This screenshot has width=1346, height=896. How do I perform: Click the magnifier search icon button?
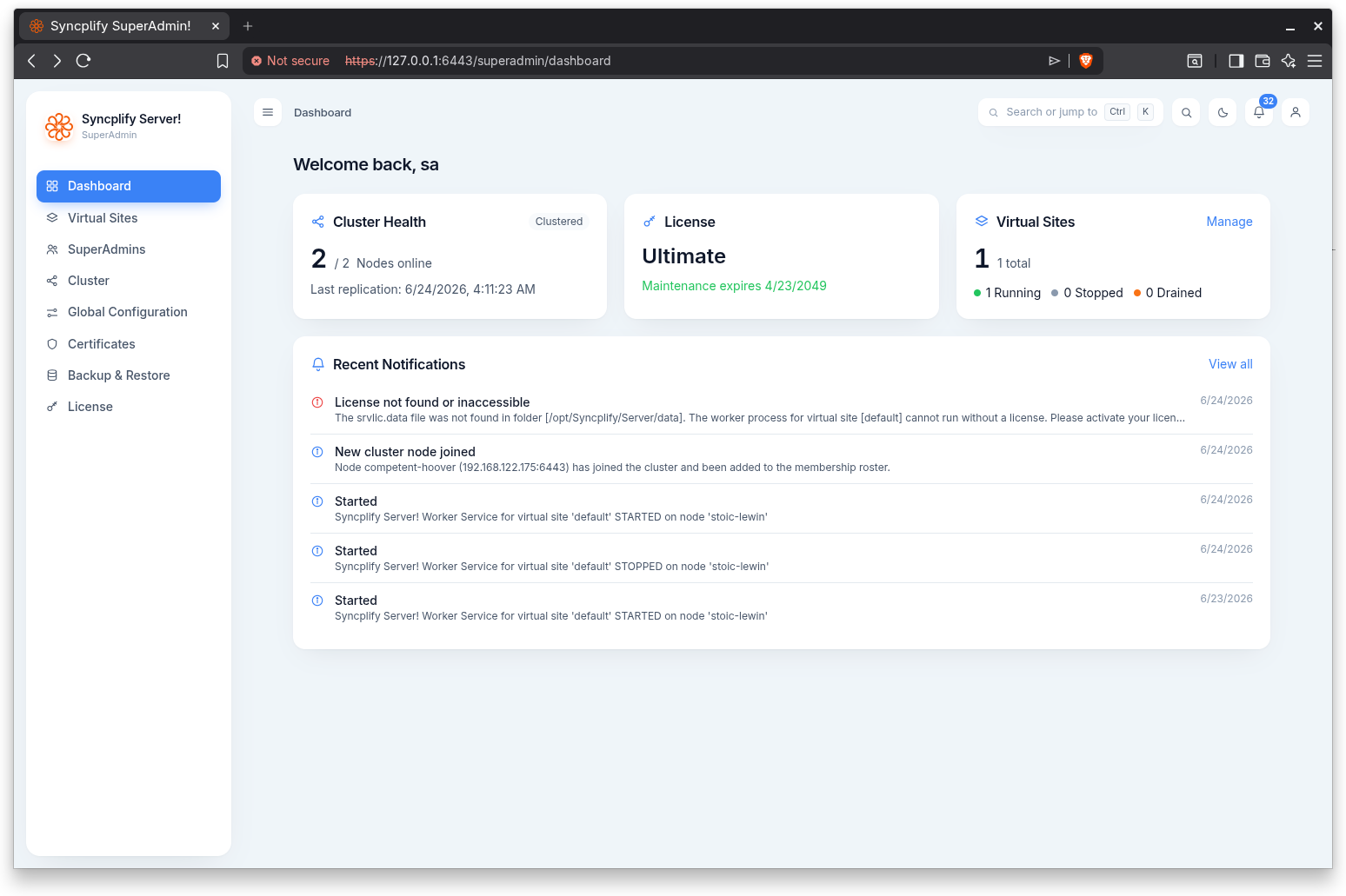1186,112
